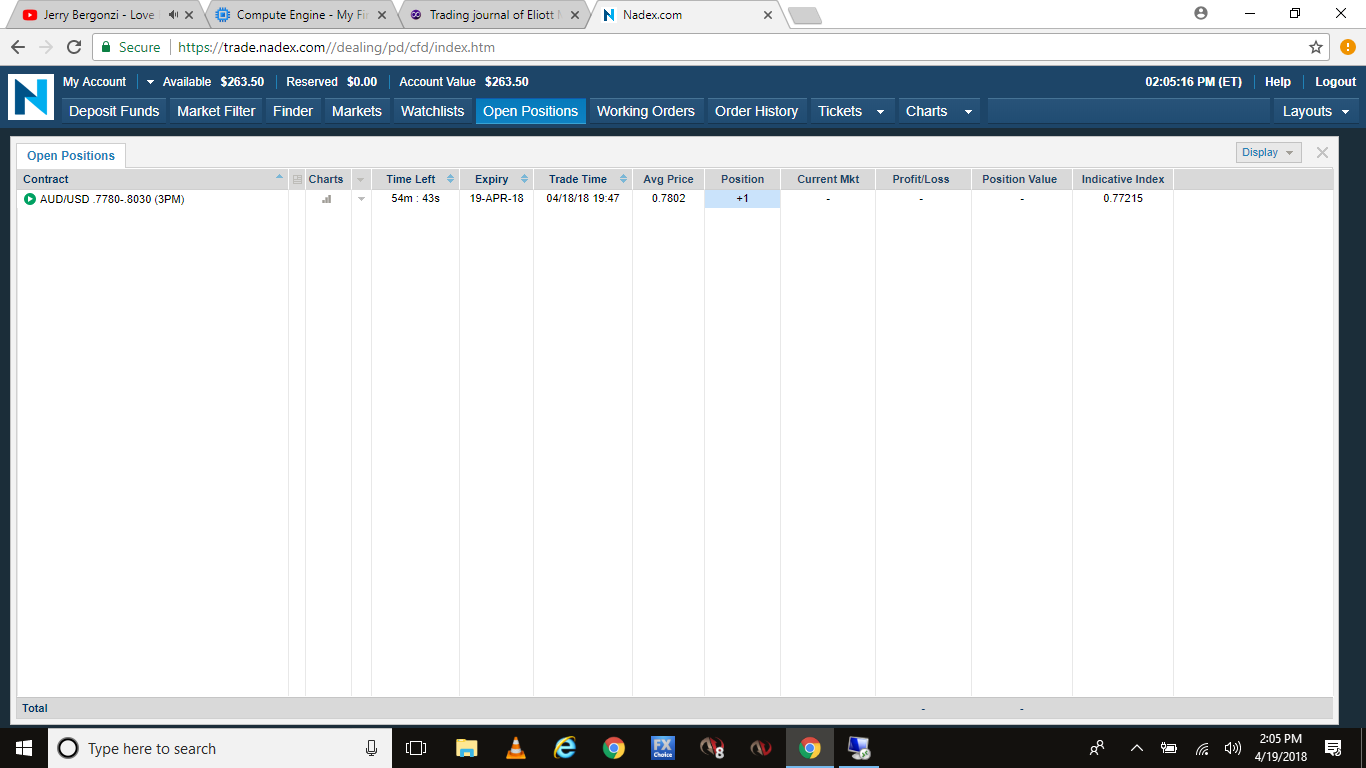Open Task View on taskbar

[416, 748]
